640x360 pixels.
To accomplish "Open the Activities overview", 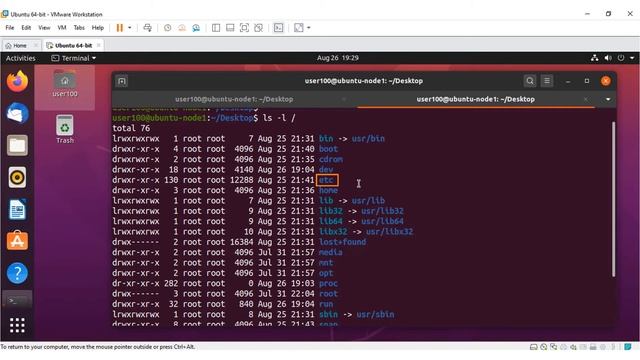I will point(20,58).
